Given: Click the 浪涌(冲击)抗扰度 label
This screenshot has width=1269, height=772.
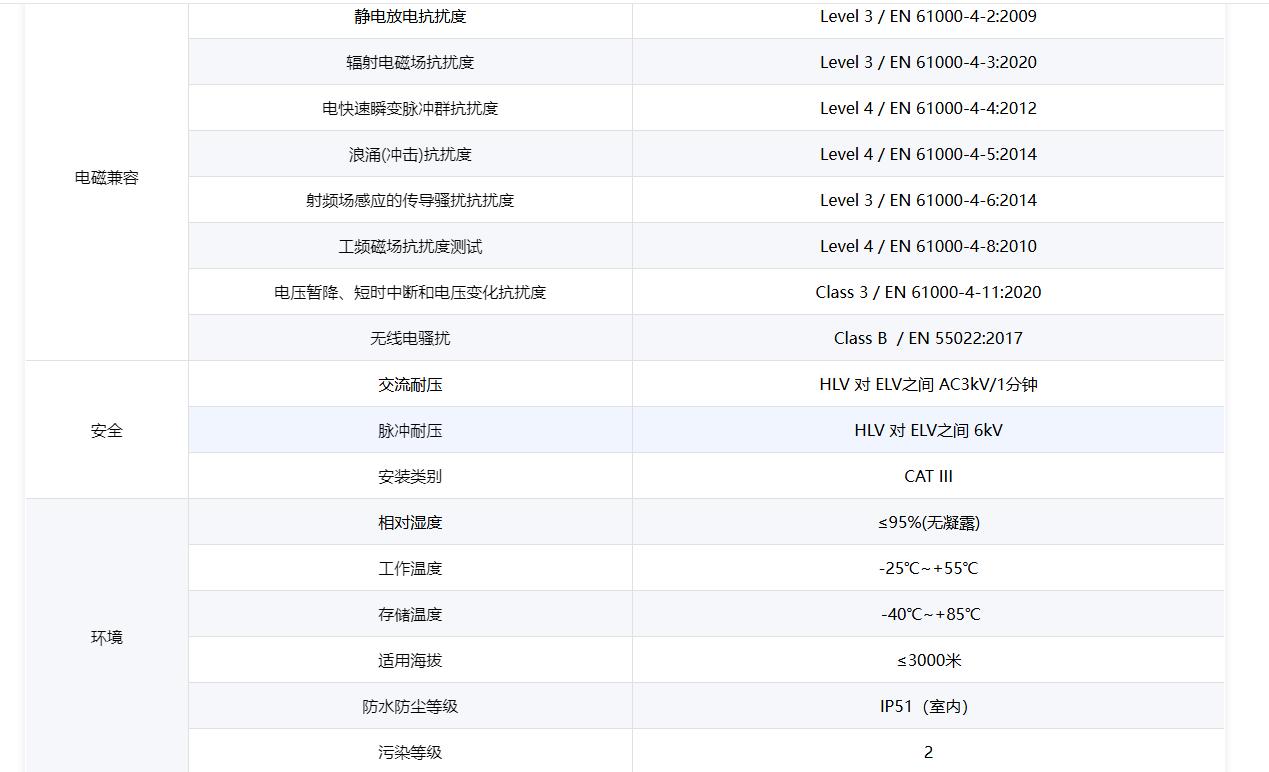Looking at the screenshot, I should click(x=410, y=154).
